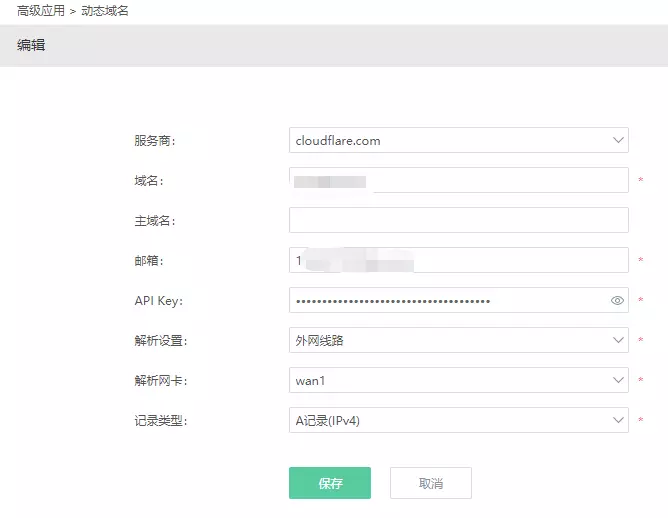
Task: Open the dropdown showing cloudflare.com
Action: [x=450, y=140]
